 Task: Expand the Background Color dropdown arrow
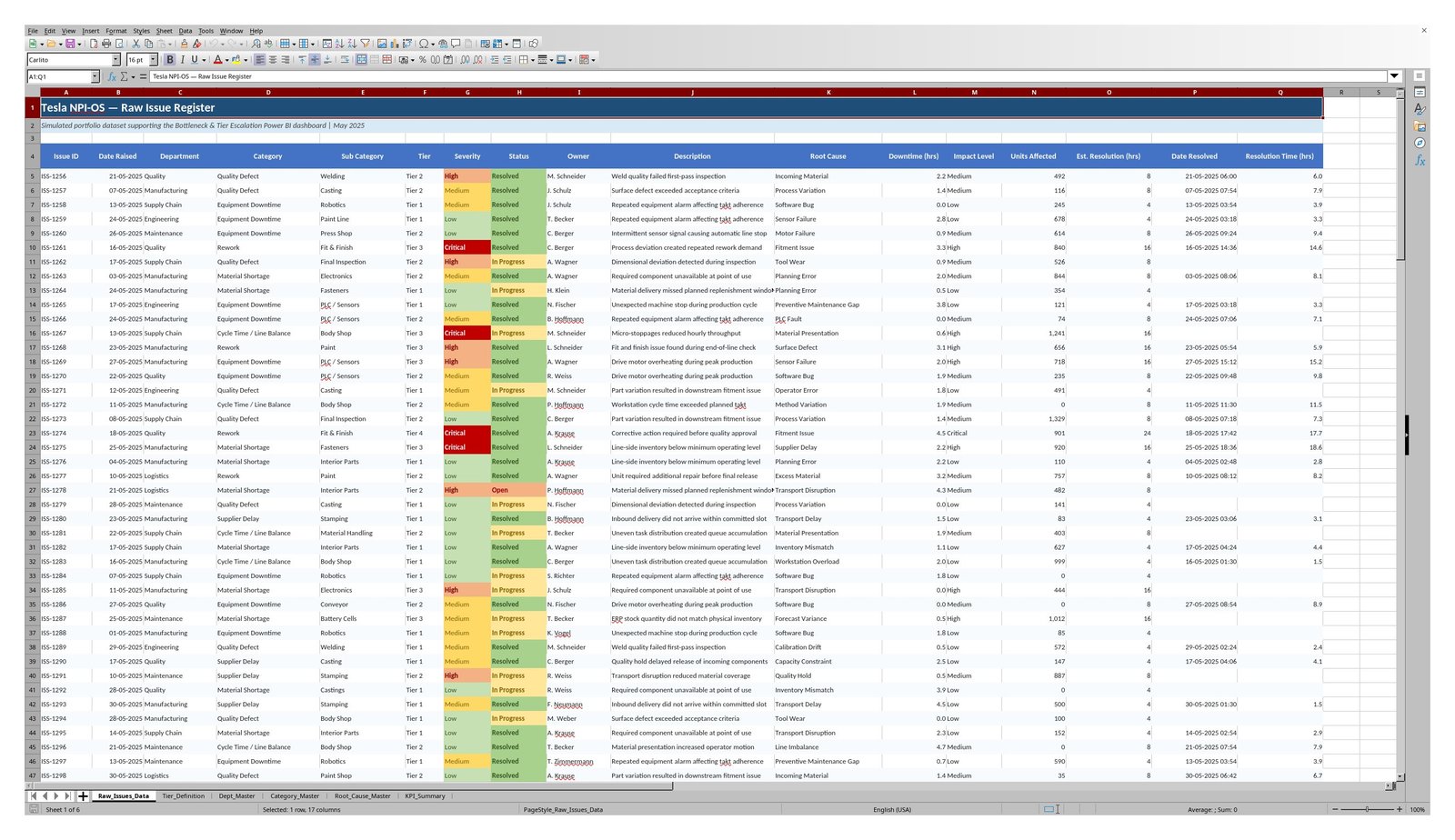[x=246, y=60]
